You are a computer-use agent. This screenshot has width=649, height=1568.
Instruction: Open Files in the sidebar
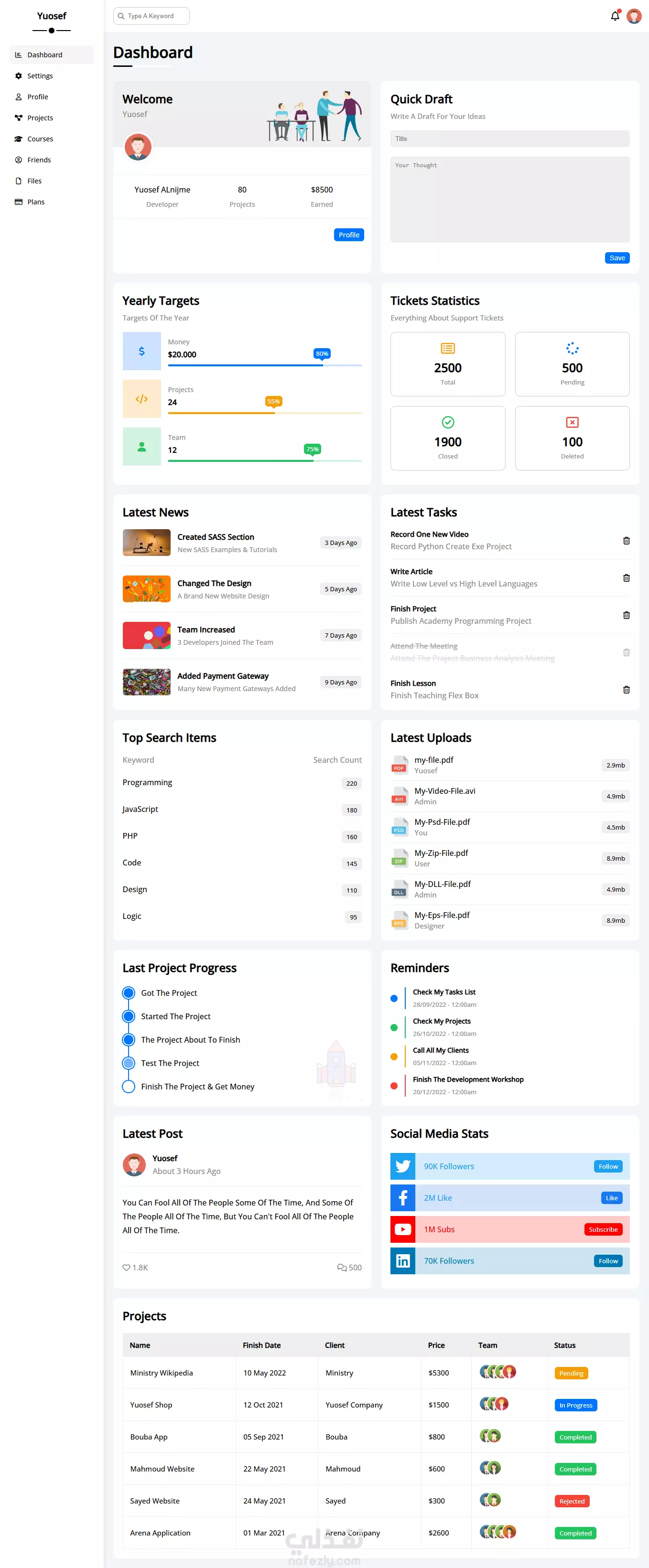coord(52,181)
